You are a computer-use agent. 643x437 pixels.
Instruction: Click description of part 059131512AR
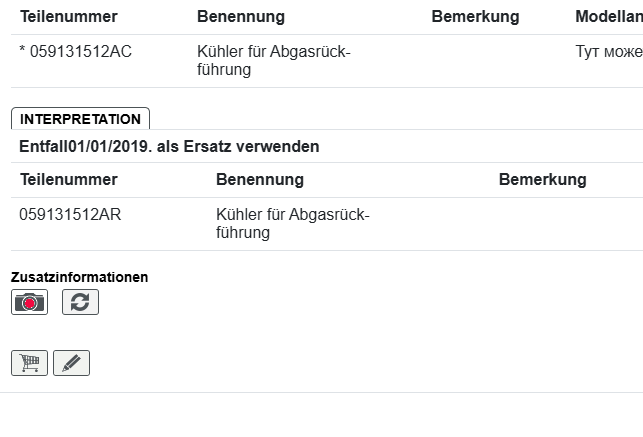pos(292,223)
